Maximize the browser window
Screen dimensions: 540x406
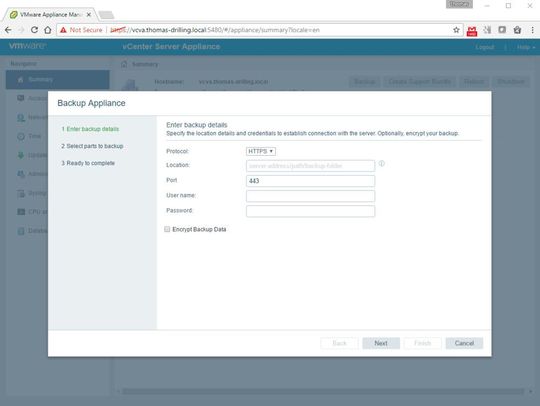tap(508, 6)
